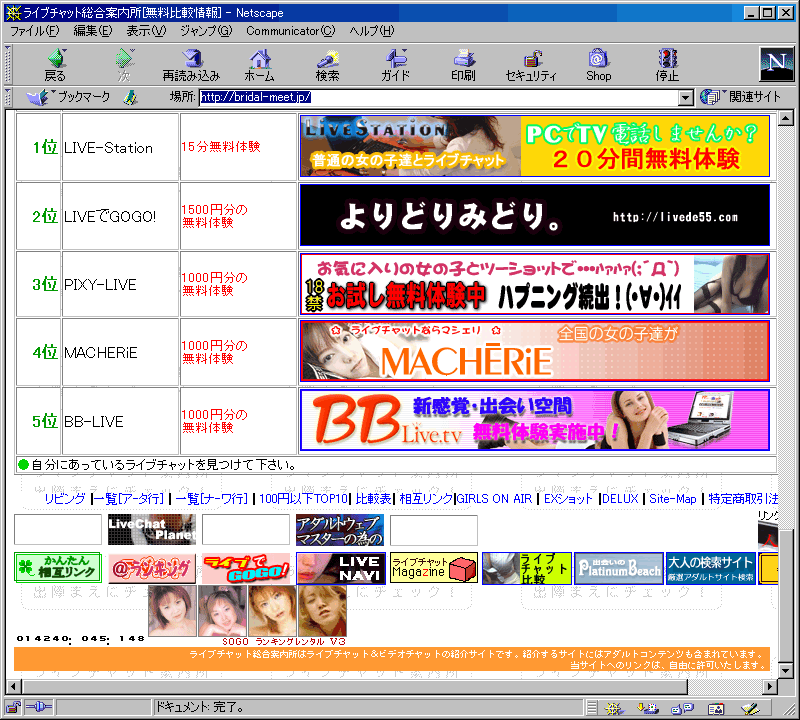Reload the page with 再読み込み
The width and height of the screenshot is (800, 720).
[191, 65]
